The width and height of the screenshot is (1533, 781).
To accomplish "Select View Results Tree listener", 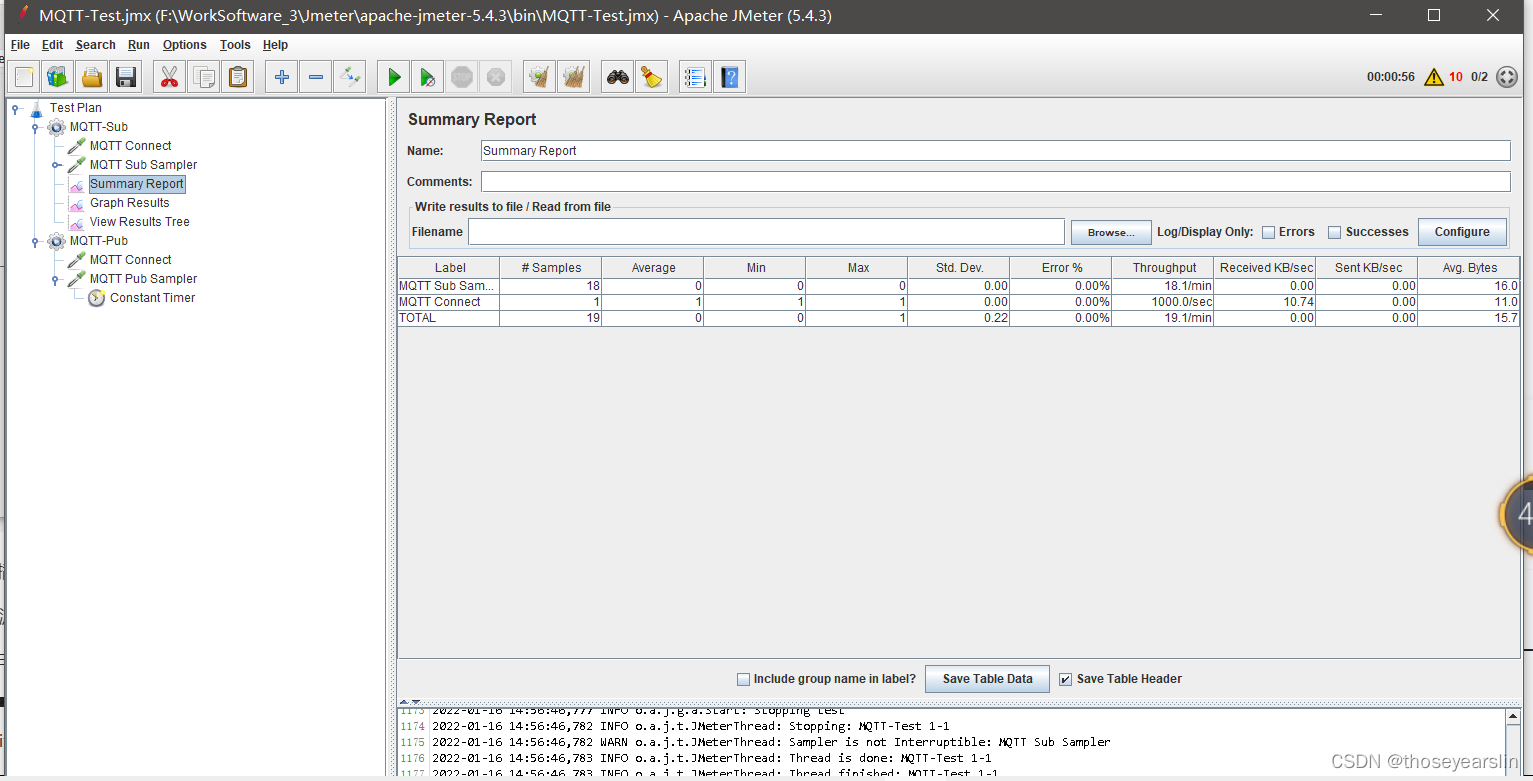I will 139,222.
